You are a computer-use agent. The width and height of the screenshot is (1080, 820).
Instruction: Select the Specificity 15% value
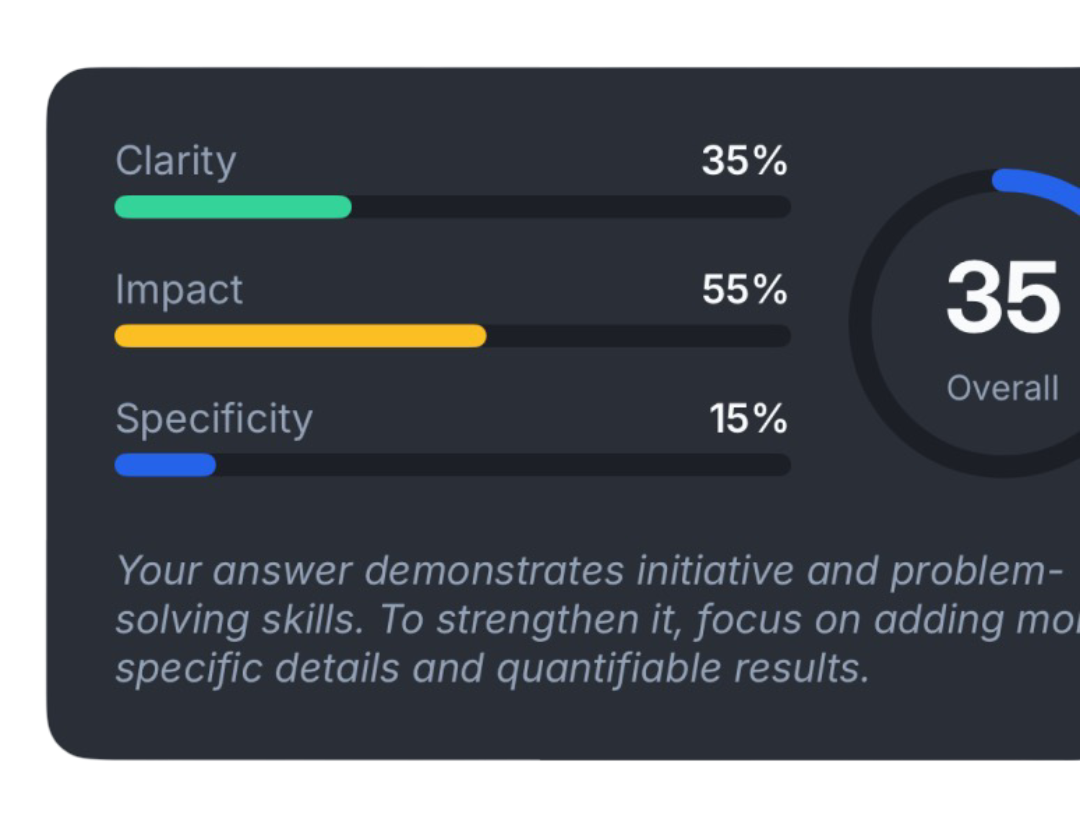[x=748, y=419]
